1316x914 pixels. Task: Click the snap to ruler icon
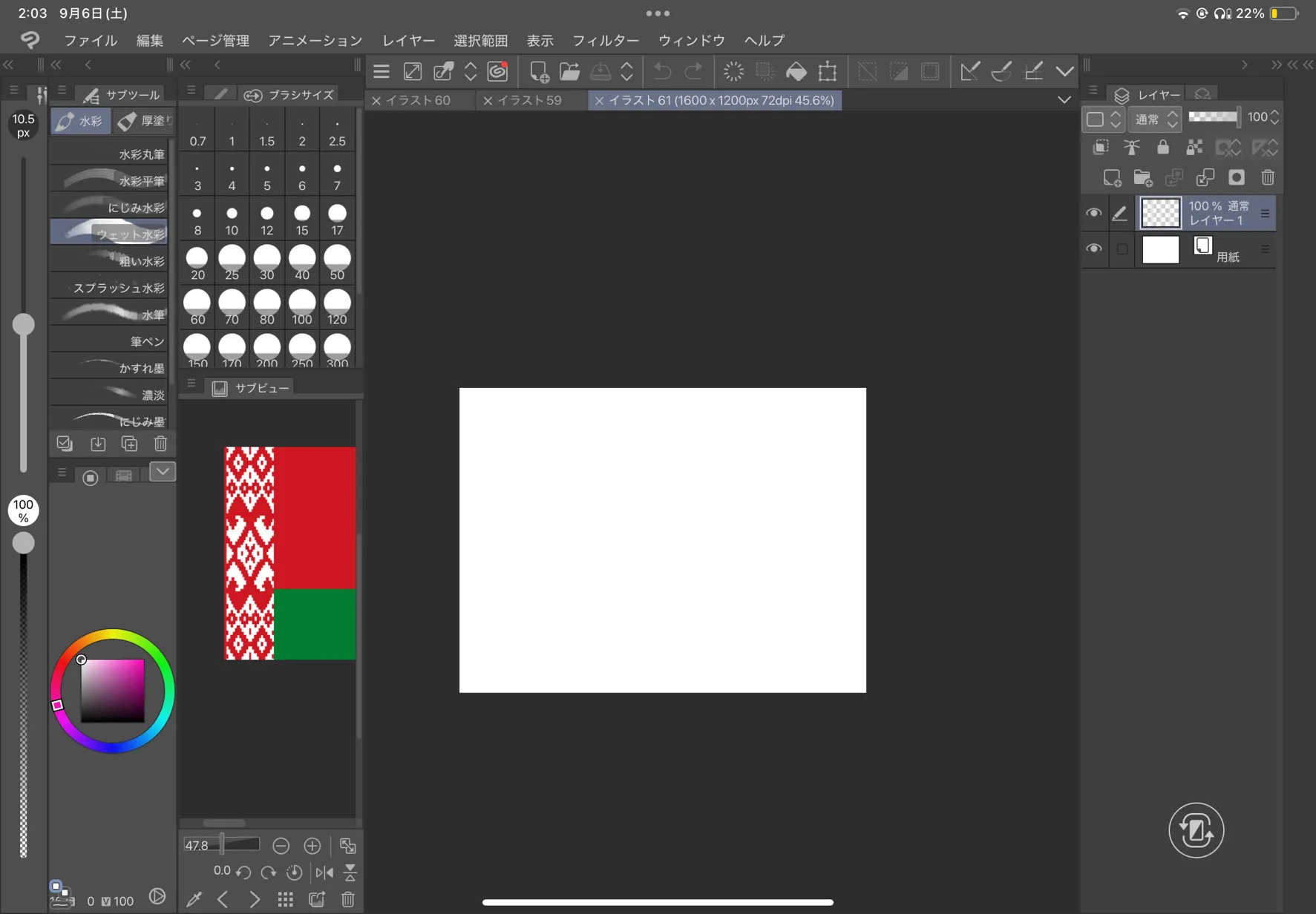click(x=969, y=71)
